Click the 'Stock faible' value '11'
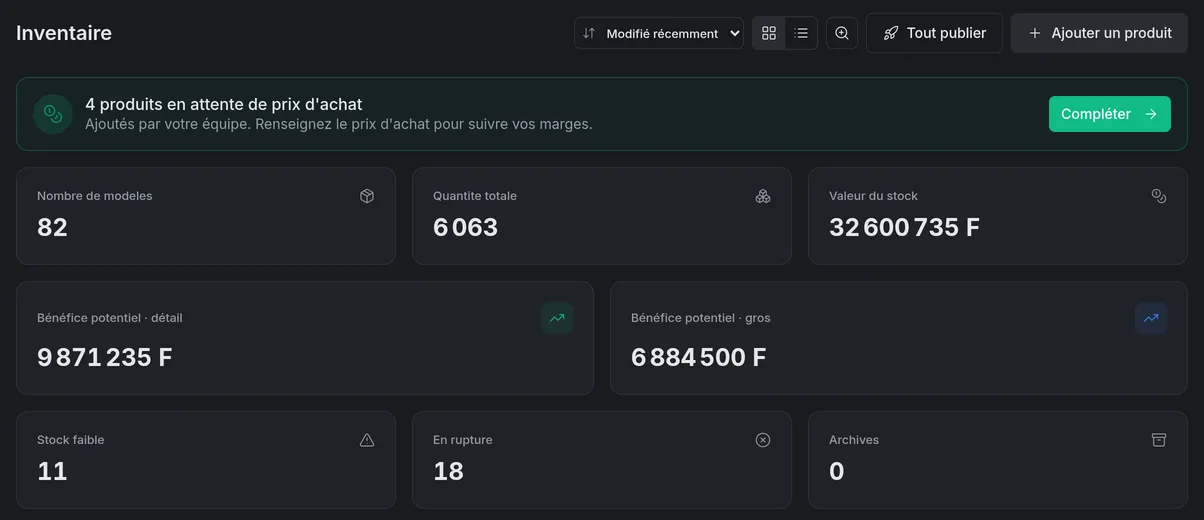 pyautogui.click(x=52, y=471)
